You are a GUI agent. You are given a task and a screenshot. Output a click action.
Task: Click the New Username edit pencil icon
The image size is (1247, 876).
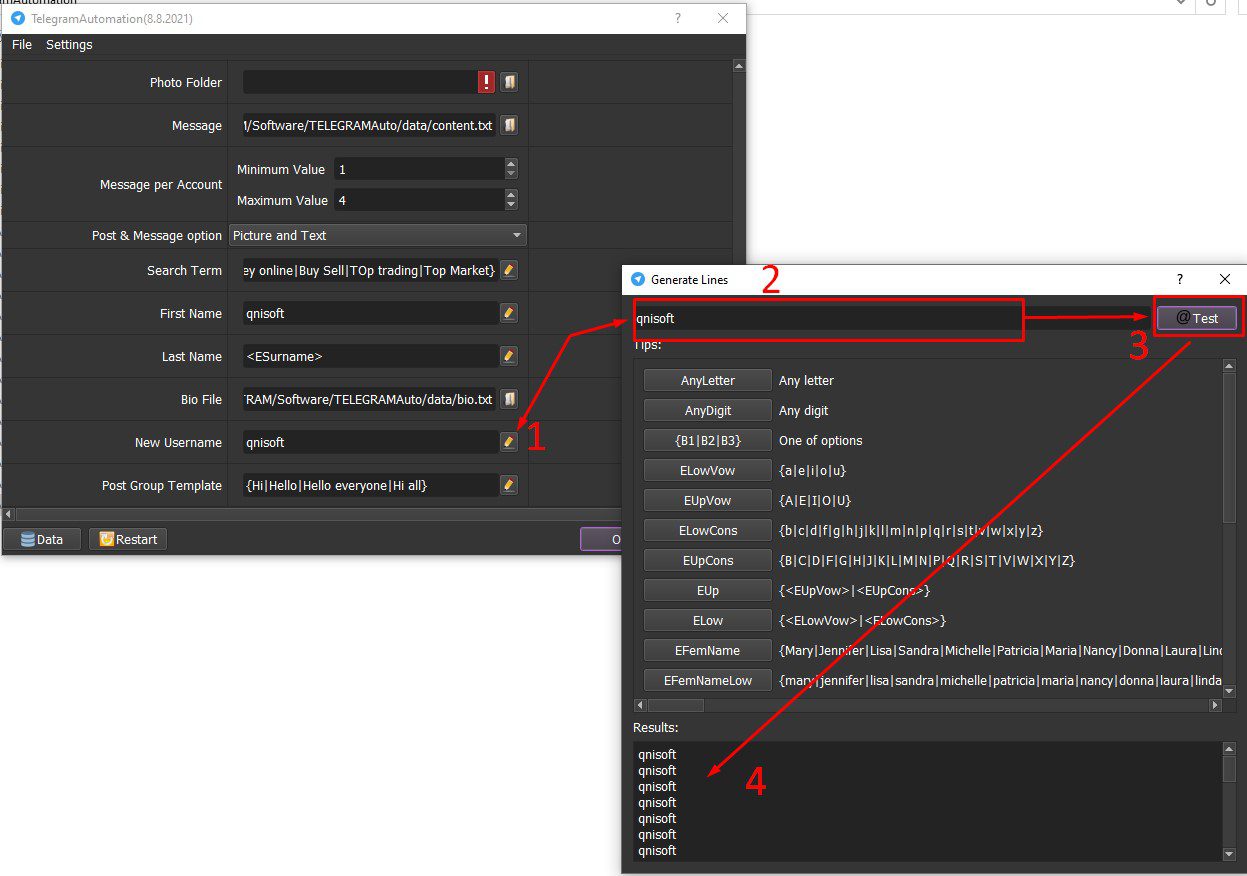click(509, 442)
